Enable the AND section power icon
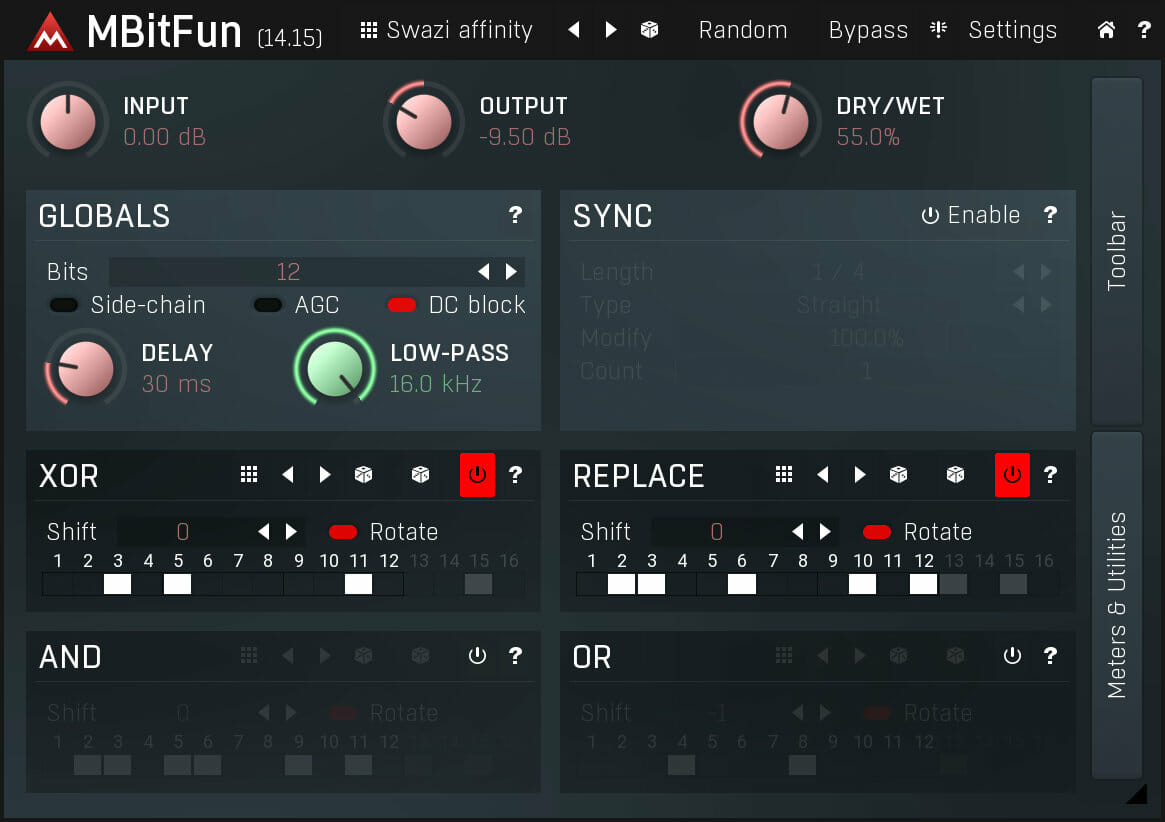The width and height of the screenshot is (1165, 822). tap(477, 656)
